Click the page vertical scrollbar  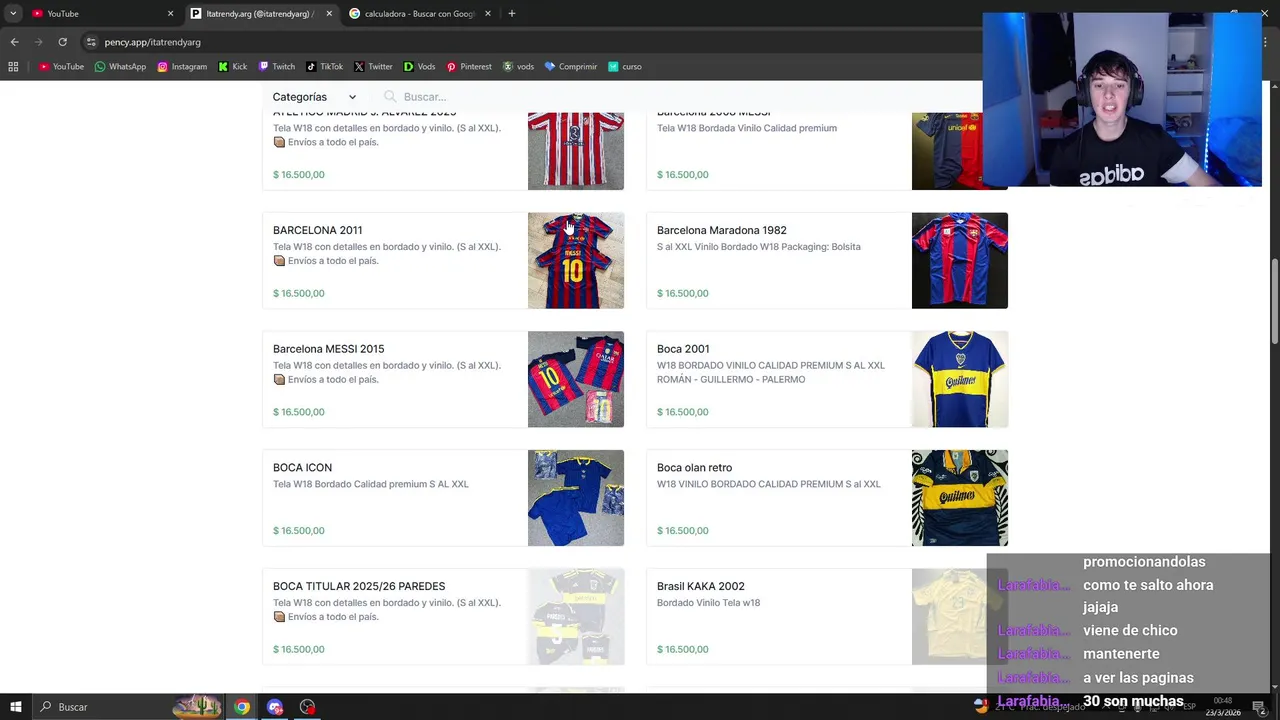pos(1274,300)
